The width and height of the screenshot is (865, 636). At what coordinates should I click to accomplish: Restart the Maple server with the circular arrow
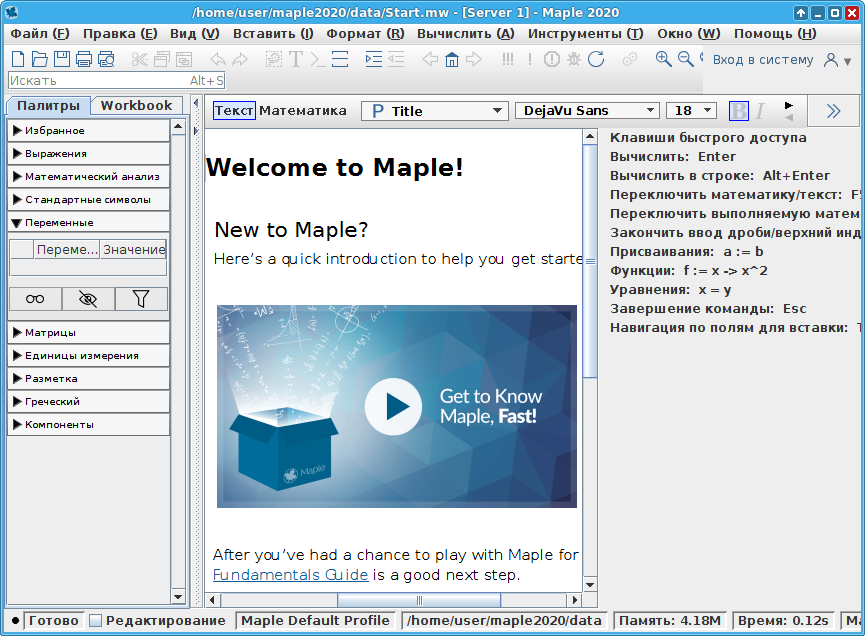click(x=596, y=59)
